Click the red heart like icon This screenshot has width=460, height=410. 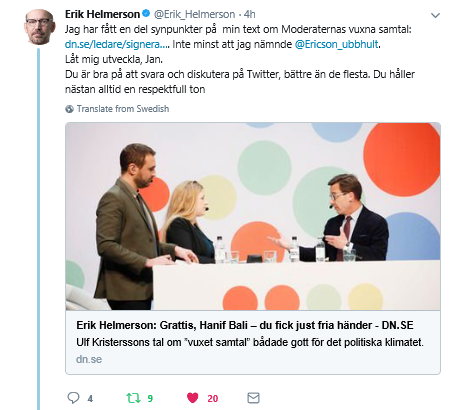point(193,398)
